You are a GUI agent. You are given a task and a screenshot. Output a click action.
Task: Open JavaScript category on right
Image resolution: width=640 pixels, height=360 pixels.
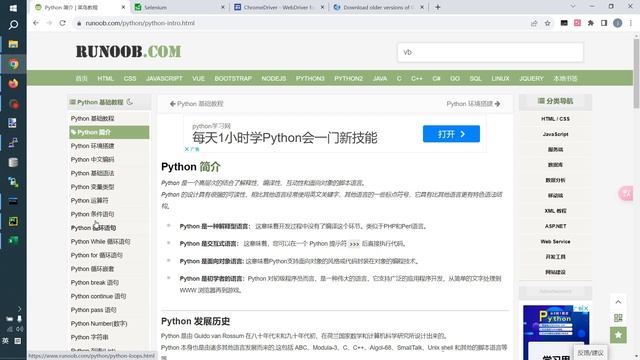pos(555,134)
